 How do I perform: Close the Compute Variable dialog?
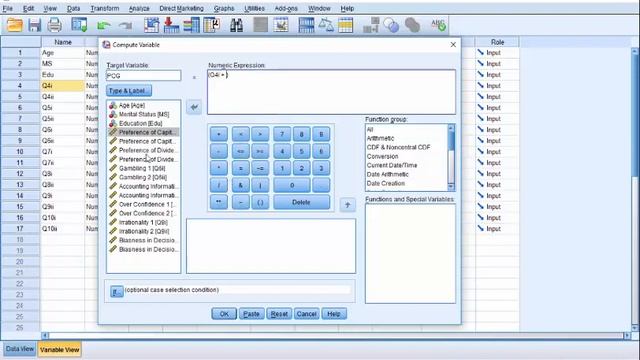(x=453, y=44)
